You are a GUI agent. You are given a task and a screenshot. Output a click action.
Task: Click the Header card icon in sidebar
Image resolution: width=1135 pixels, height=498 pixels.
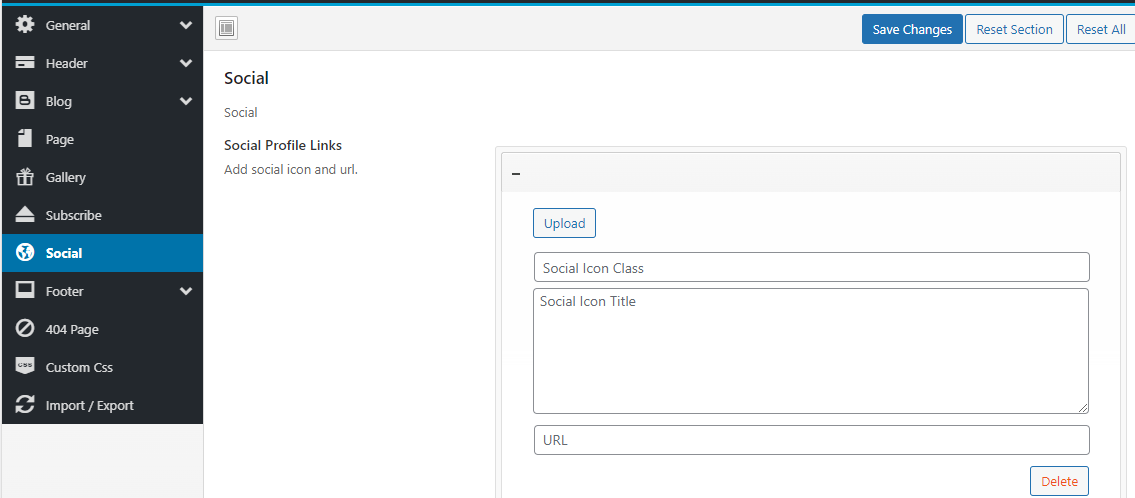(x=25, y=63)
